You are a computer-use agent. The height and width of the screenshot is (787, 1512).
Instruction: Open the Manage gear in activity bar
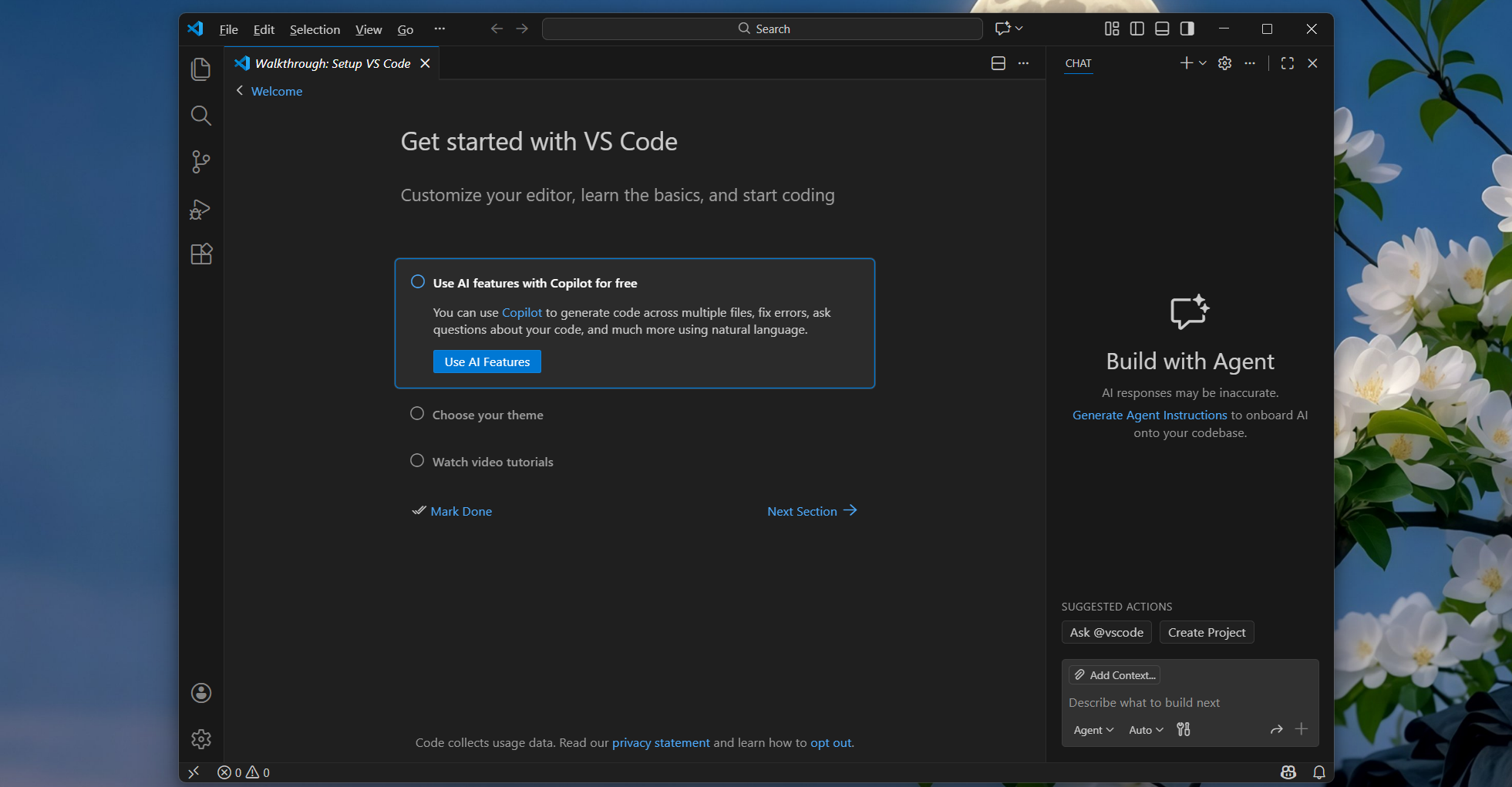201,739
